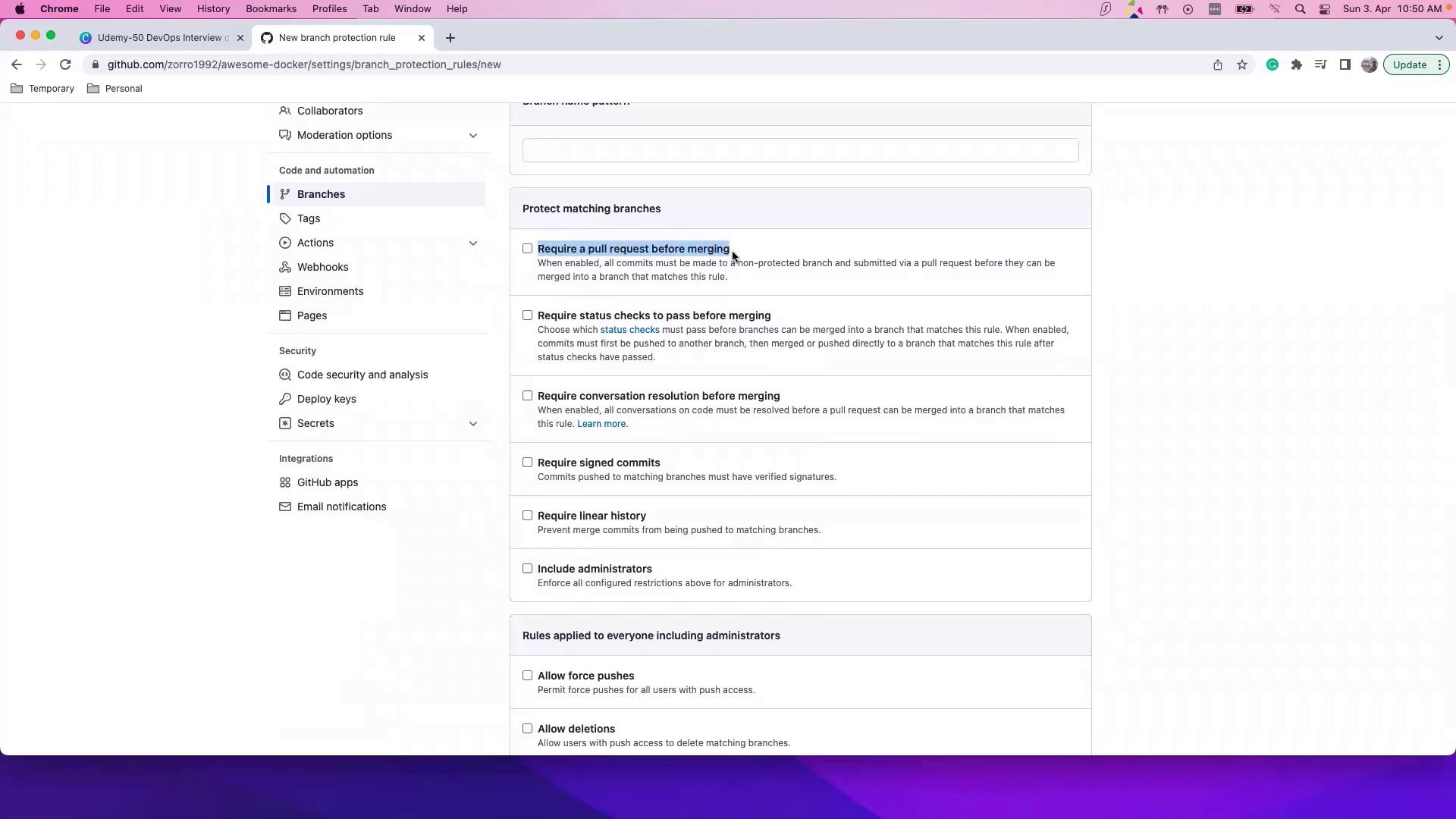Tick the Allow force pushes checkbox
1456x819 pixels.
(527, 676)
